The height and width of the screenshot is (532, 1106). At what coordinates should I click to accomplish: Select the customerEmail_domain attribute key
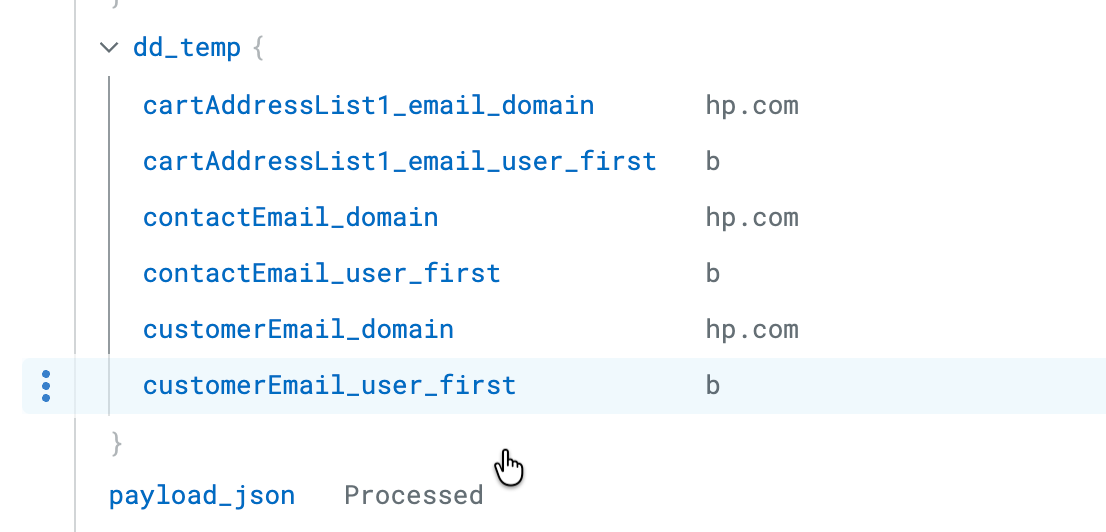click(x=298, y=329)
